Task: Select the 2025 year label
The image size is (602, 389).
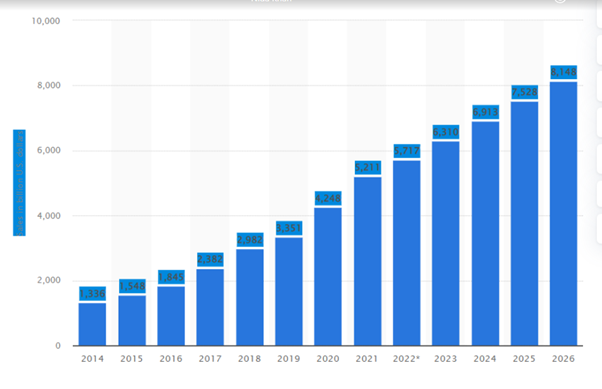Action: [524, 359]
